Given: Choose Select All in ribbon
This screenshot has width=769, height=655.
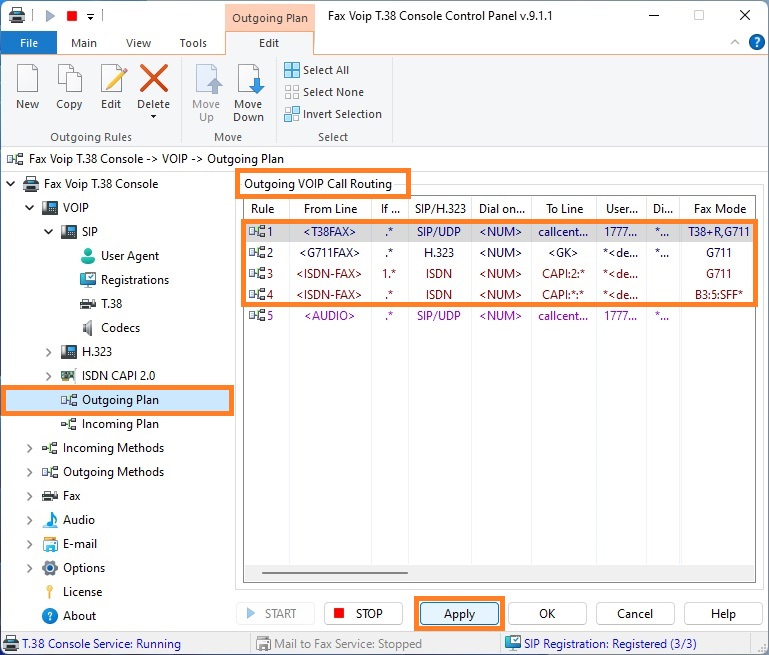Looking at the screenshot, I should [317, 70].
